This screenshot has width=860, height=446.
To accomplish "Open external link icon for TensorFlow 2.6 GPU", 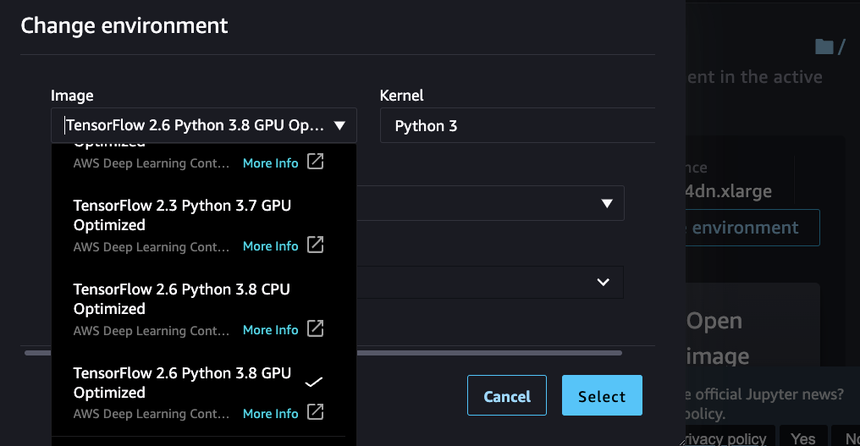I will pyautogui.click(x=315, y=412).
